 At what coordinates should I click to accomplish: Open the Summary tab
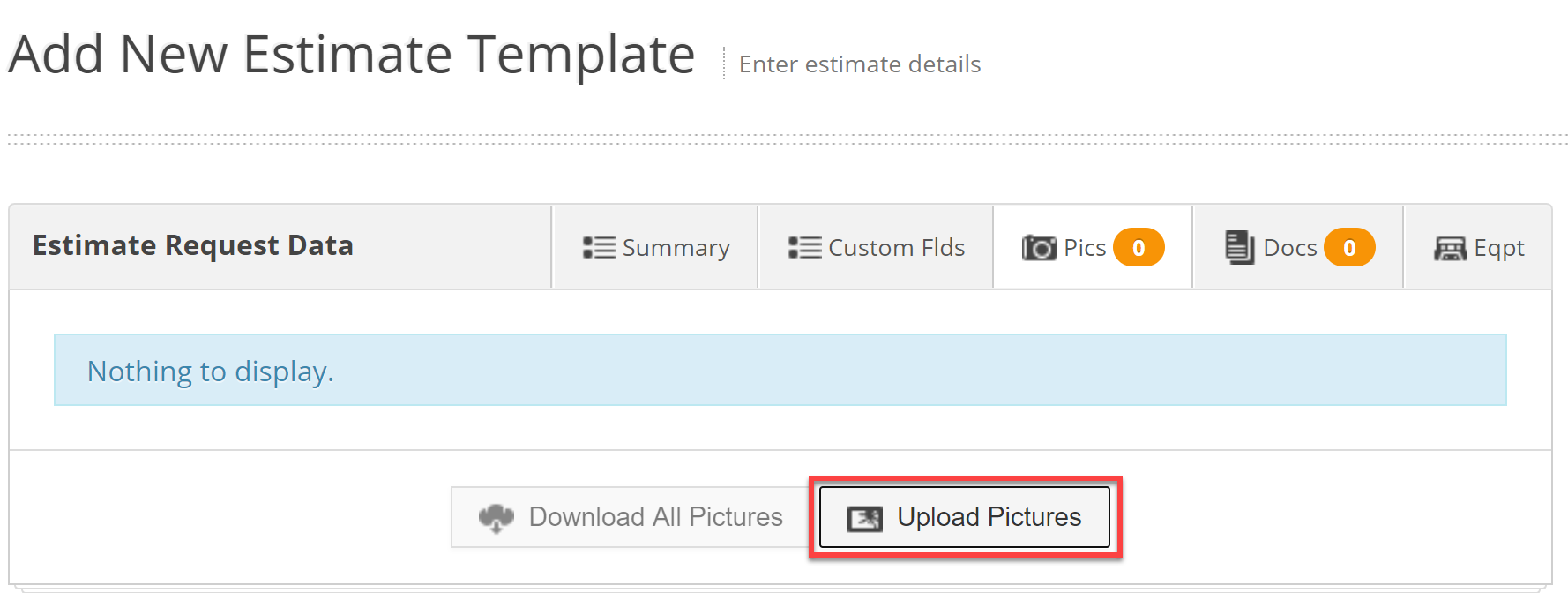655,247
